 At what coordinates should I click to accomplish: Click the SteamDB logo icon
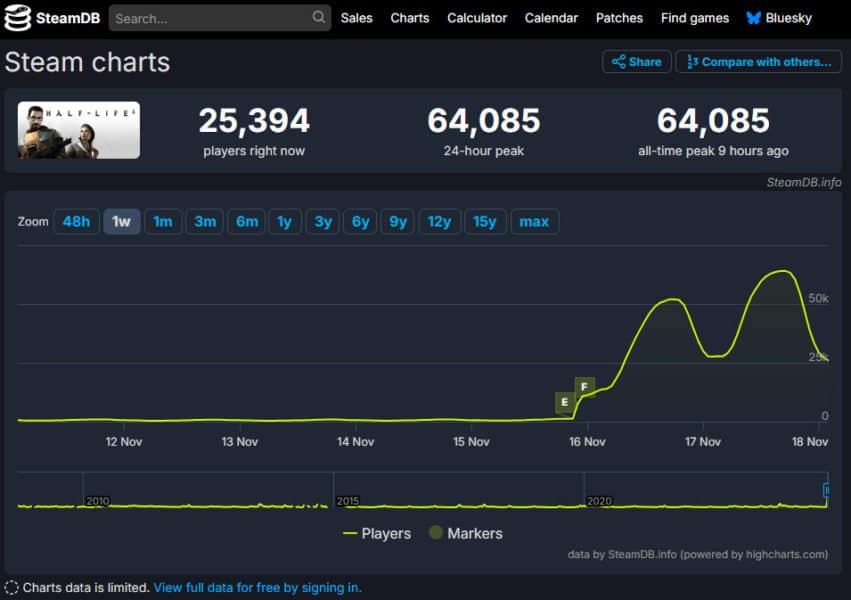[x=18, y=18]
